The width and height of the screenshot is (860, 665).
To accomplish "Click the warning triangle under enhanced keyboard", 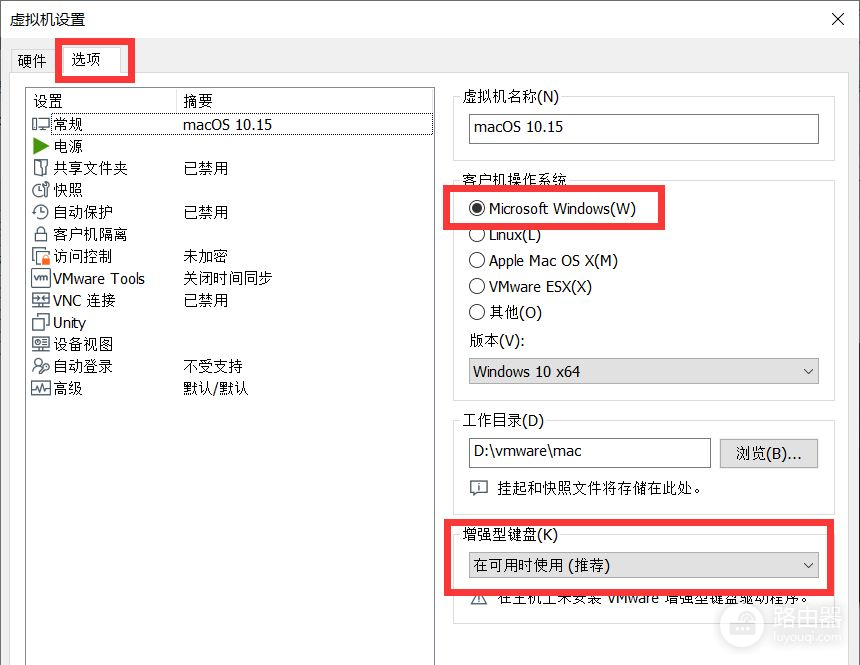I will pyautogui.click(x=479, y=599).
